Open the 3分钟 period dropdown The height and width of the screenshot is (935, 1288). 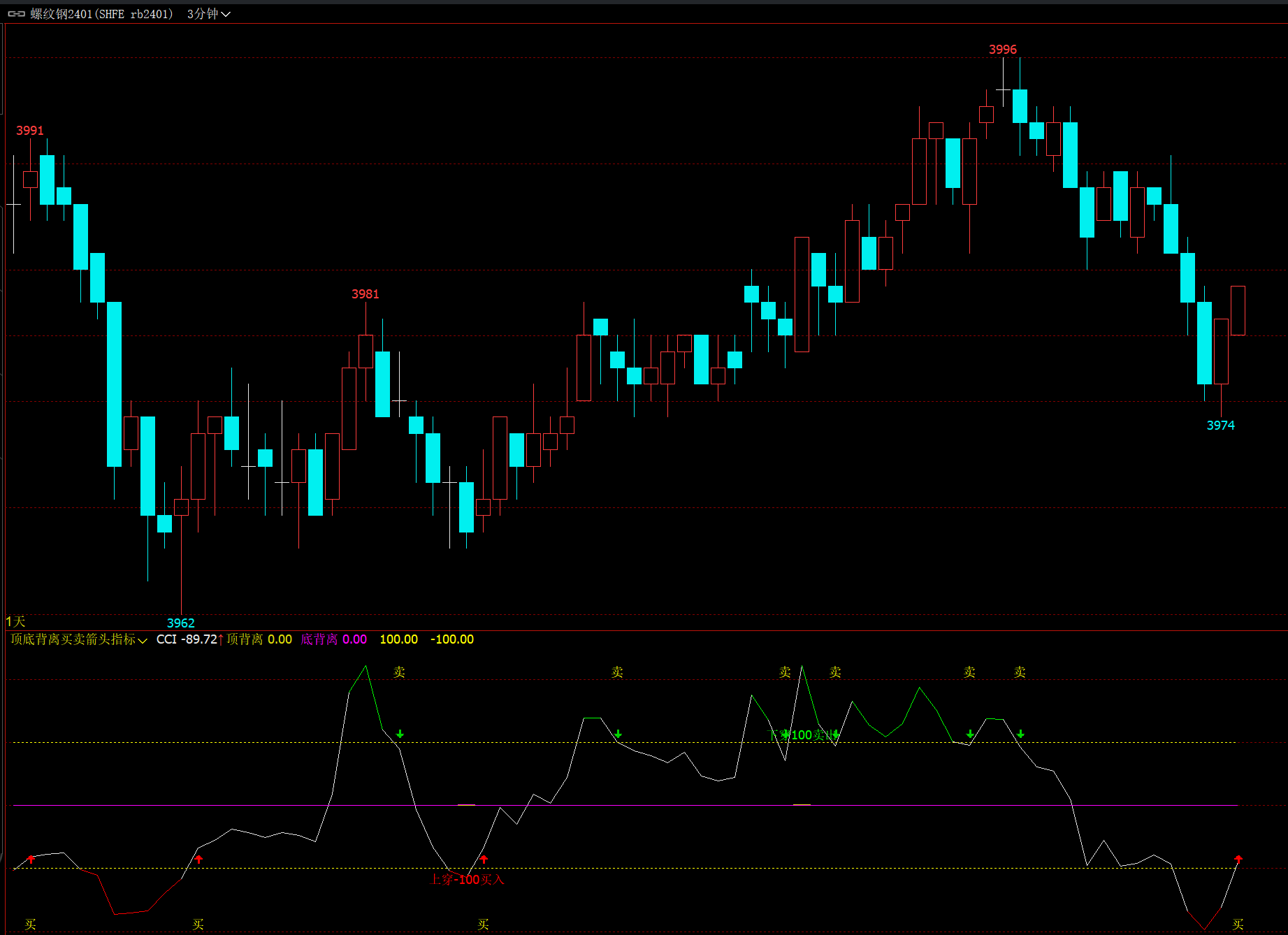tap(208, 14)
